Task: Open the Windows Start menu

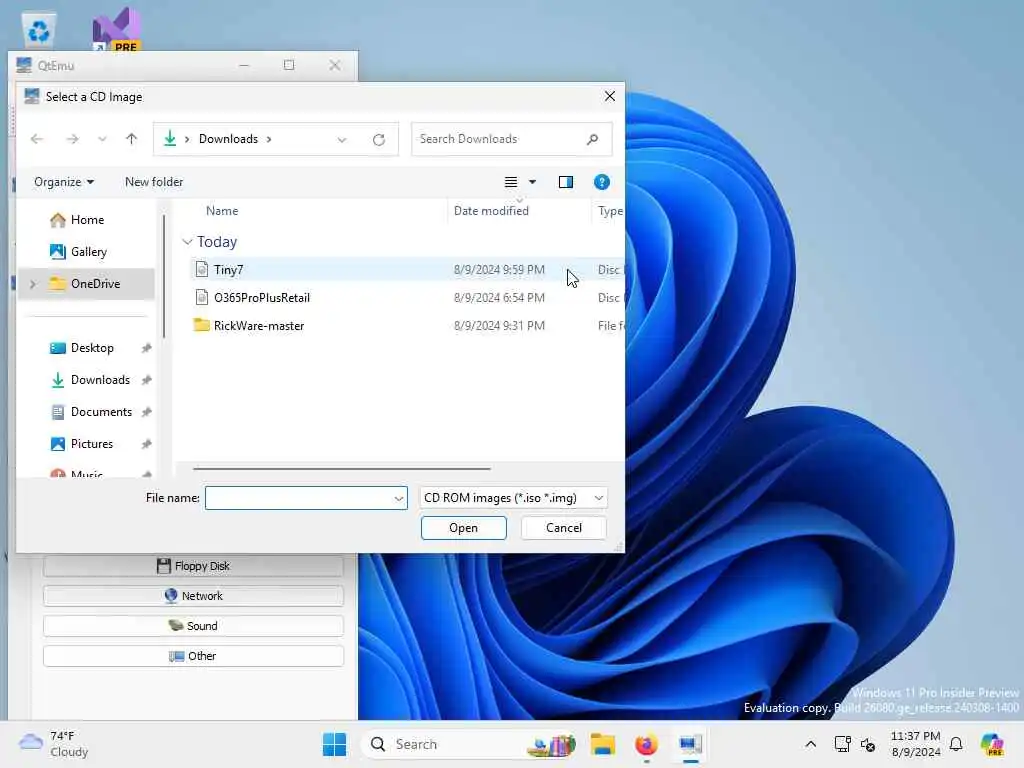Action: [334, 744]
